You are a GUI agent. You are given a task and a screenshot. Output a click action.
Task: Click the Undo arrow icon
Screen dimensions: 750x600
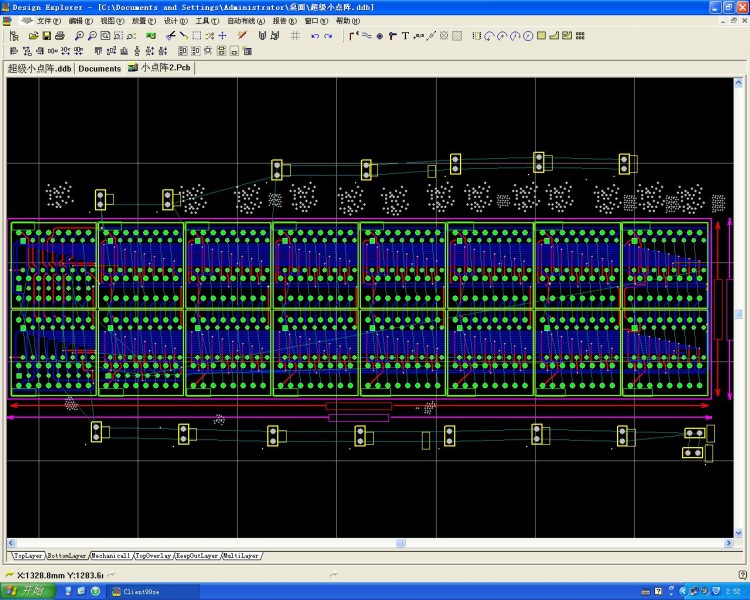pos(315,36)
